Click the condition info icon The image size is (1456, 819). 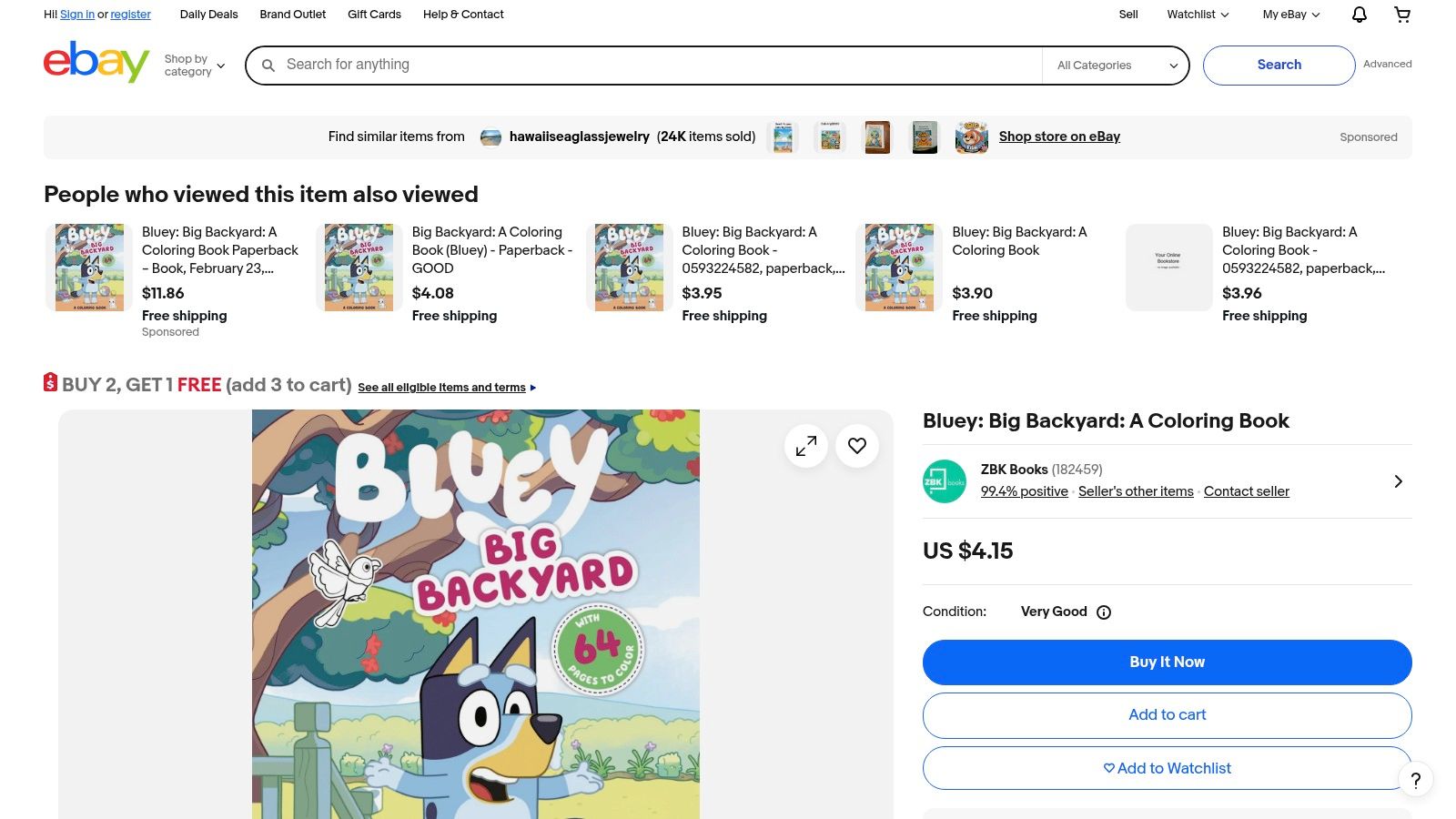click(1104, 612)
